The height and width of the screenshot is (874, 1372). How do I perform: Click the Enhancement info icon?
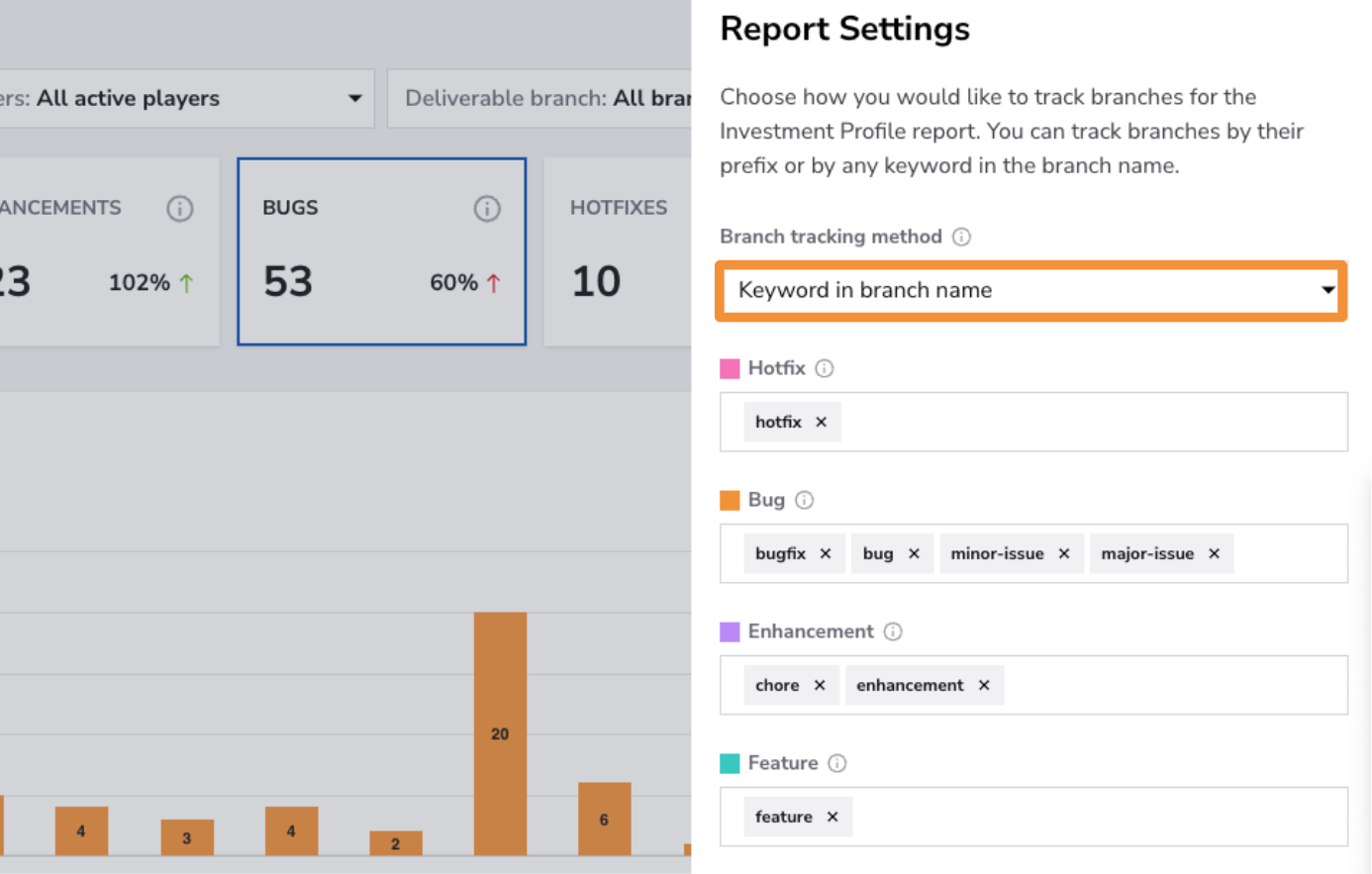893,631
